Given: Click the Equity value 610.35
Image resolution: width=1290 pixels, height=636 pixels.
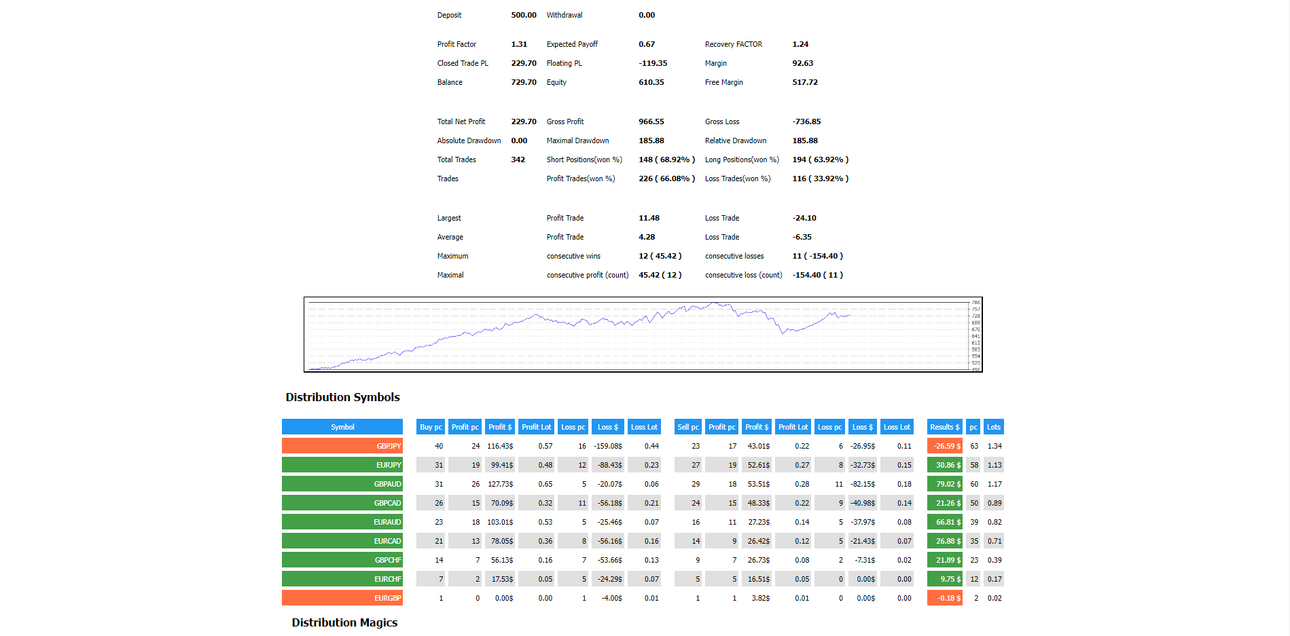Looking at the screenshot, I should pos(651,82).
